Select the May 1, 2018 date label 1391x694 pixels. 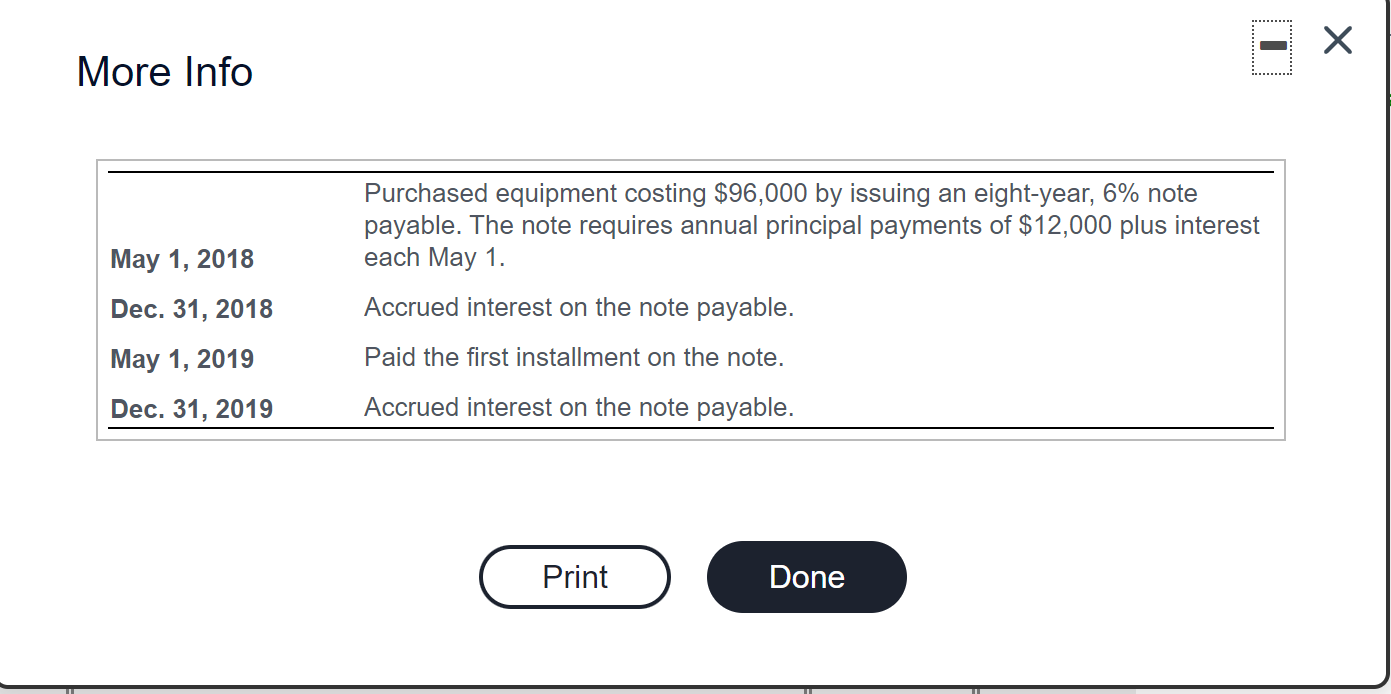[x=182, y=259]
